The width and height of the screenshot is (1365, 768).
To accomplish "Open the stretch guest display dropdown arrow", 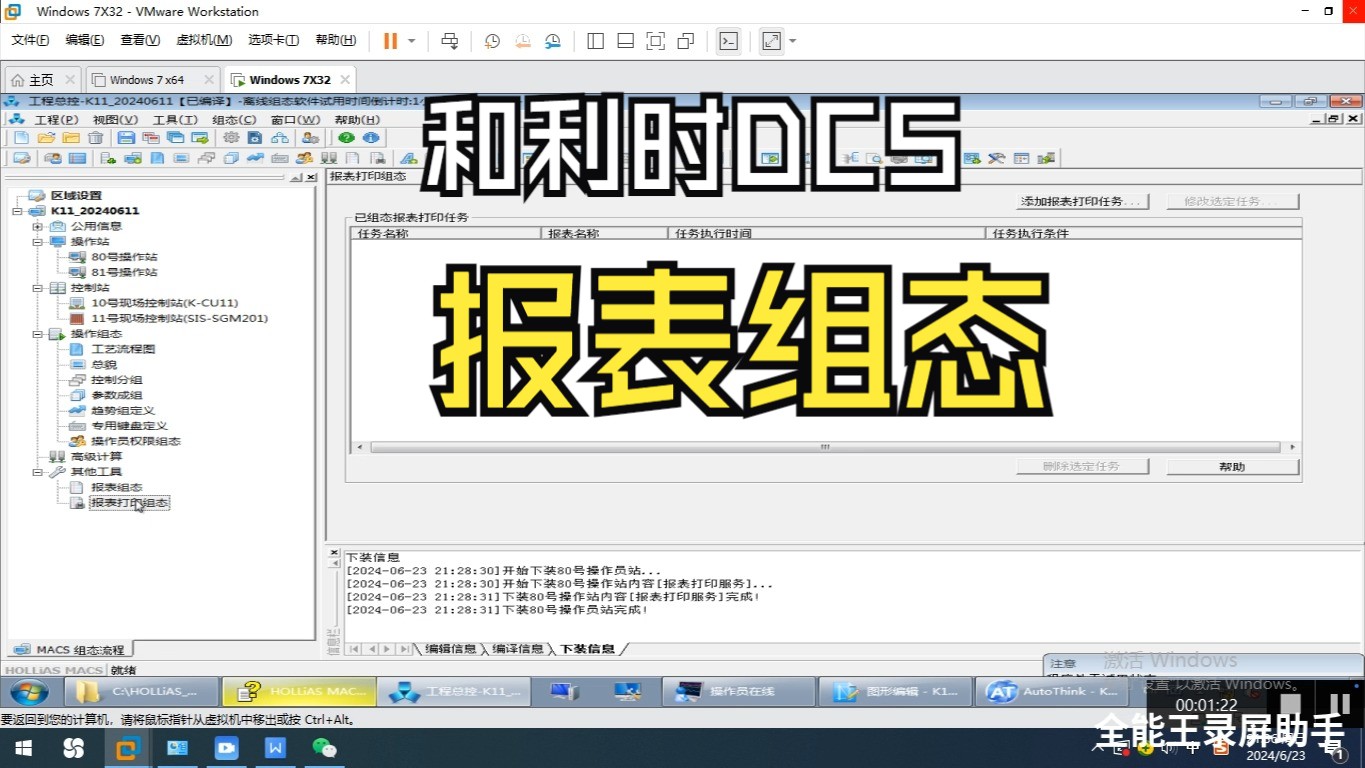I will click(x=793, y=41).
